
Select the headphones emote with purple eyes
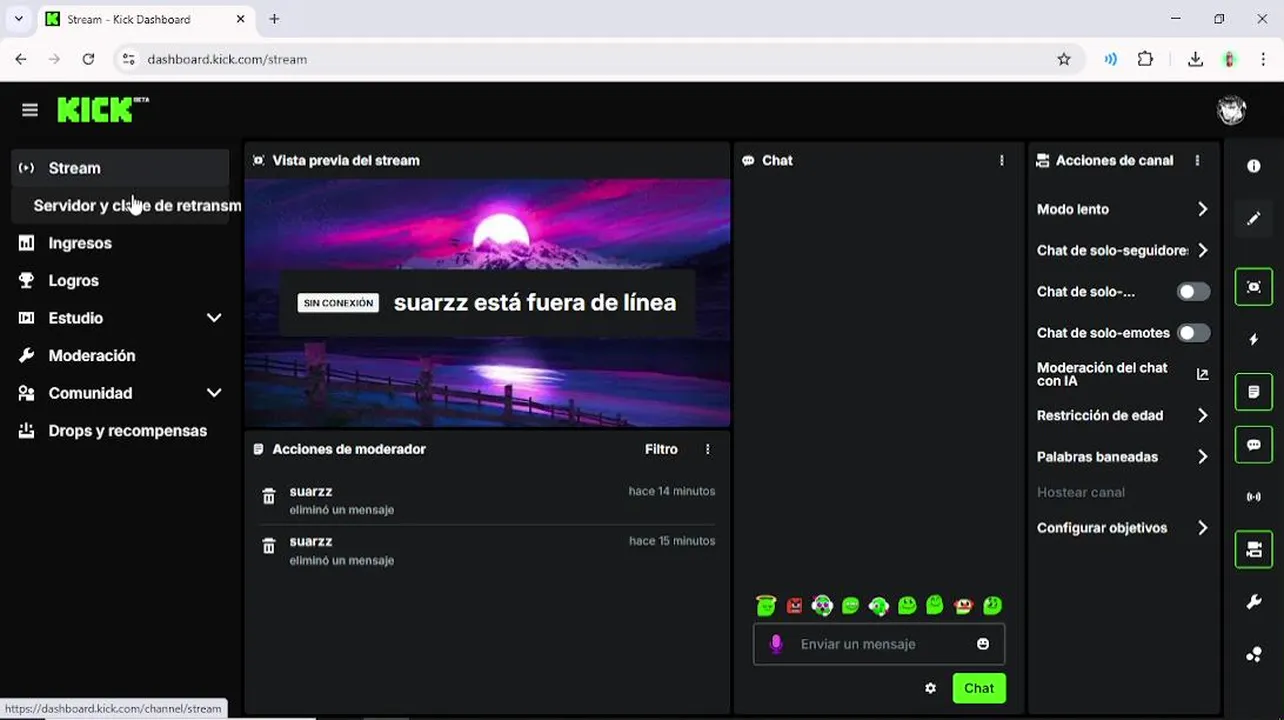(822, 605)
